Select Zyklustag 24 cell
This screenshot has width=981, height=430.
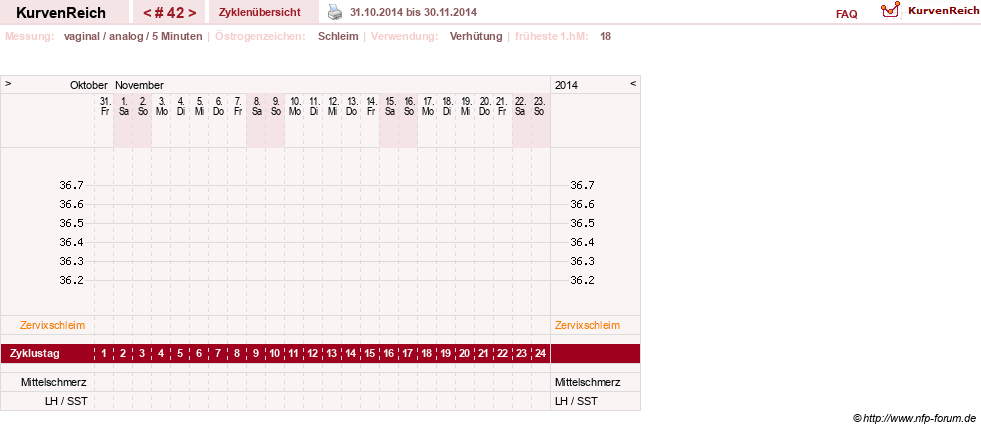[x=541, y=354]
